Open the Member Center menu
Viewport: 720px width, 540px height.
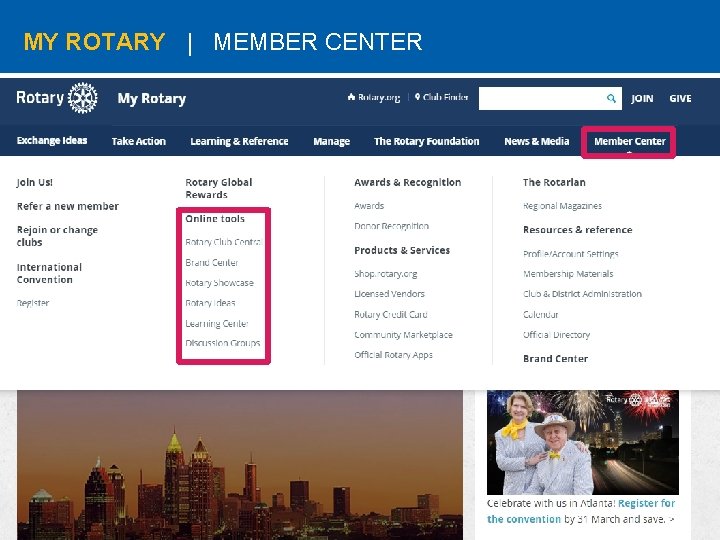click(x=630, y=141)
